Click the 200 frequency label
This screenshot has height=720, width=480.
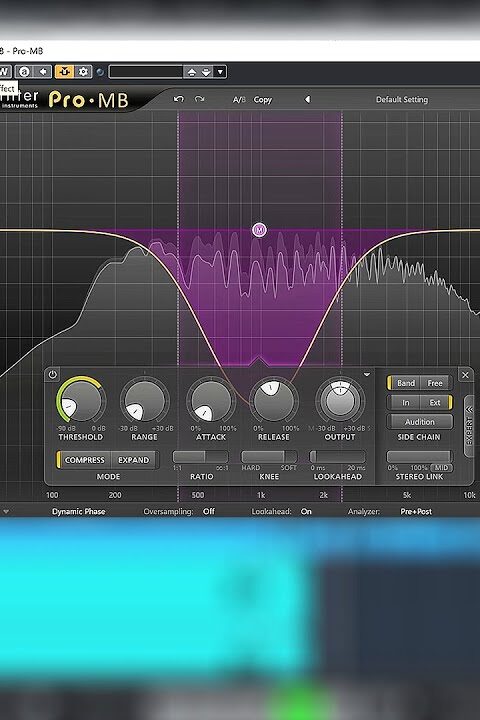115,495
